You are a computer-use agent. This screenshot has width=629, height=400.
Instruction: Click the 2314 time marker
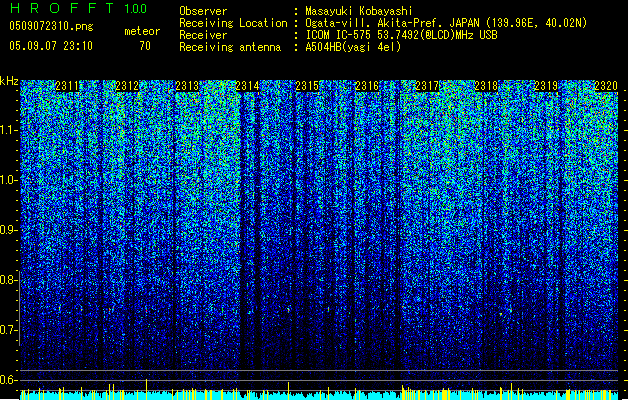coord(247,86)
